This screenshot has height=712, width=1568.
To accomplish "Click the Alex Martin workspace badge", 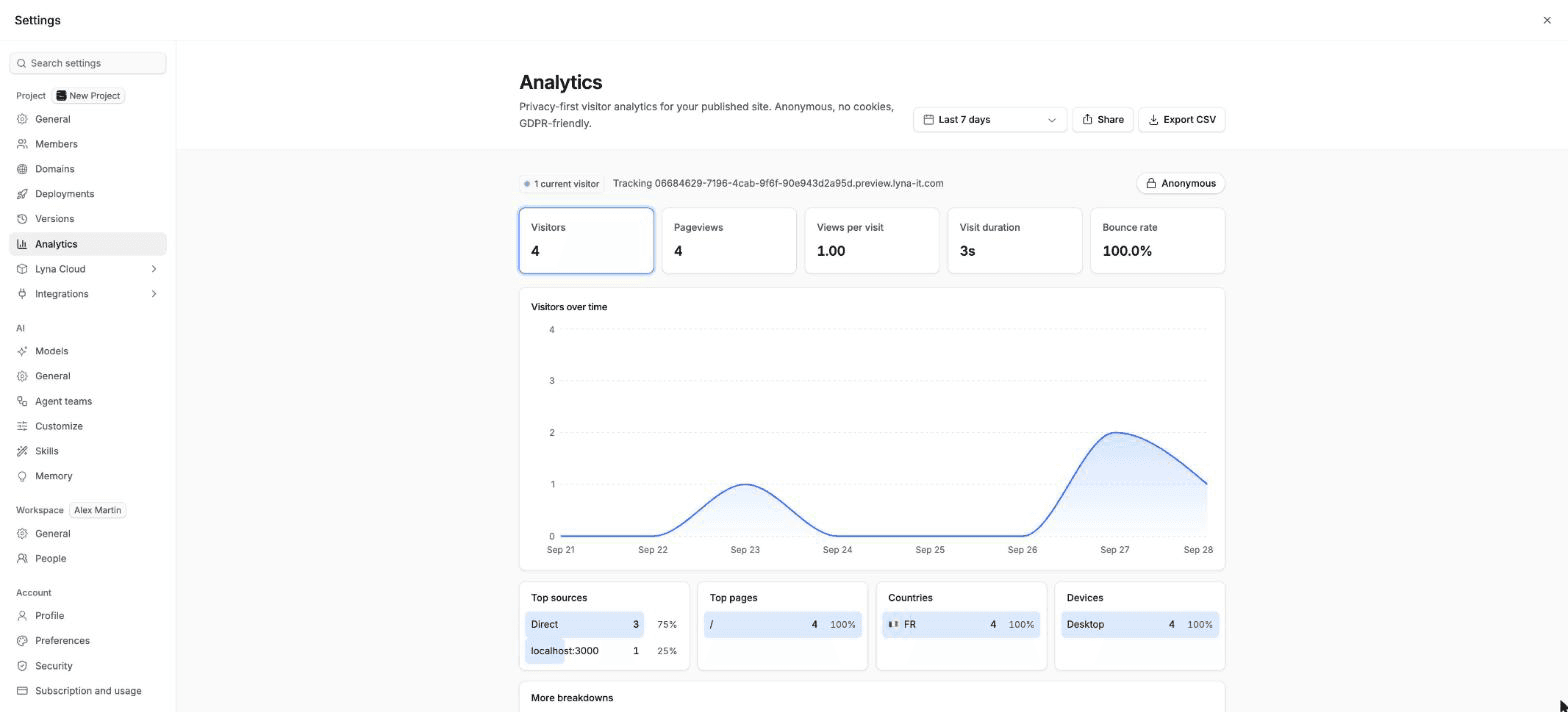I will pyautogui.click(x=97, y=510).
